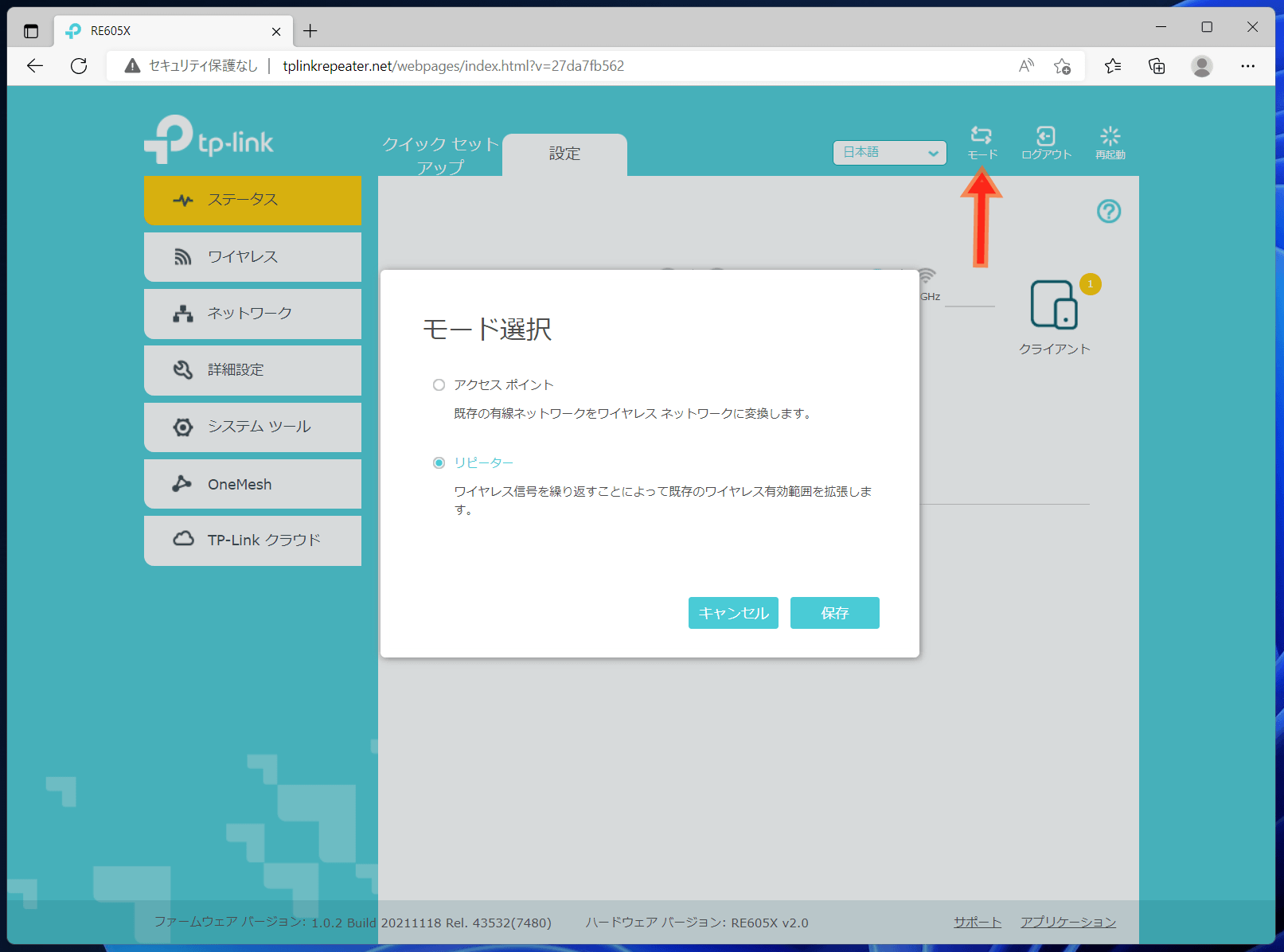This screenshot has height=952, width=1284.
Task: Switch to the Quick Setup tab
Action: [x=440, y=154]
